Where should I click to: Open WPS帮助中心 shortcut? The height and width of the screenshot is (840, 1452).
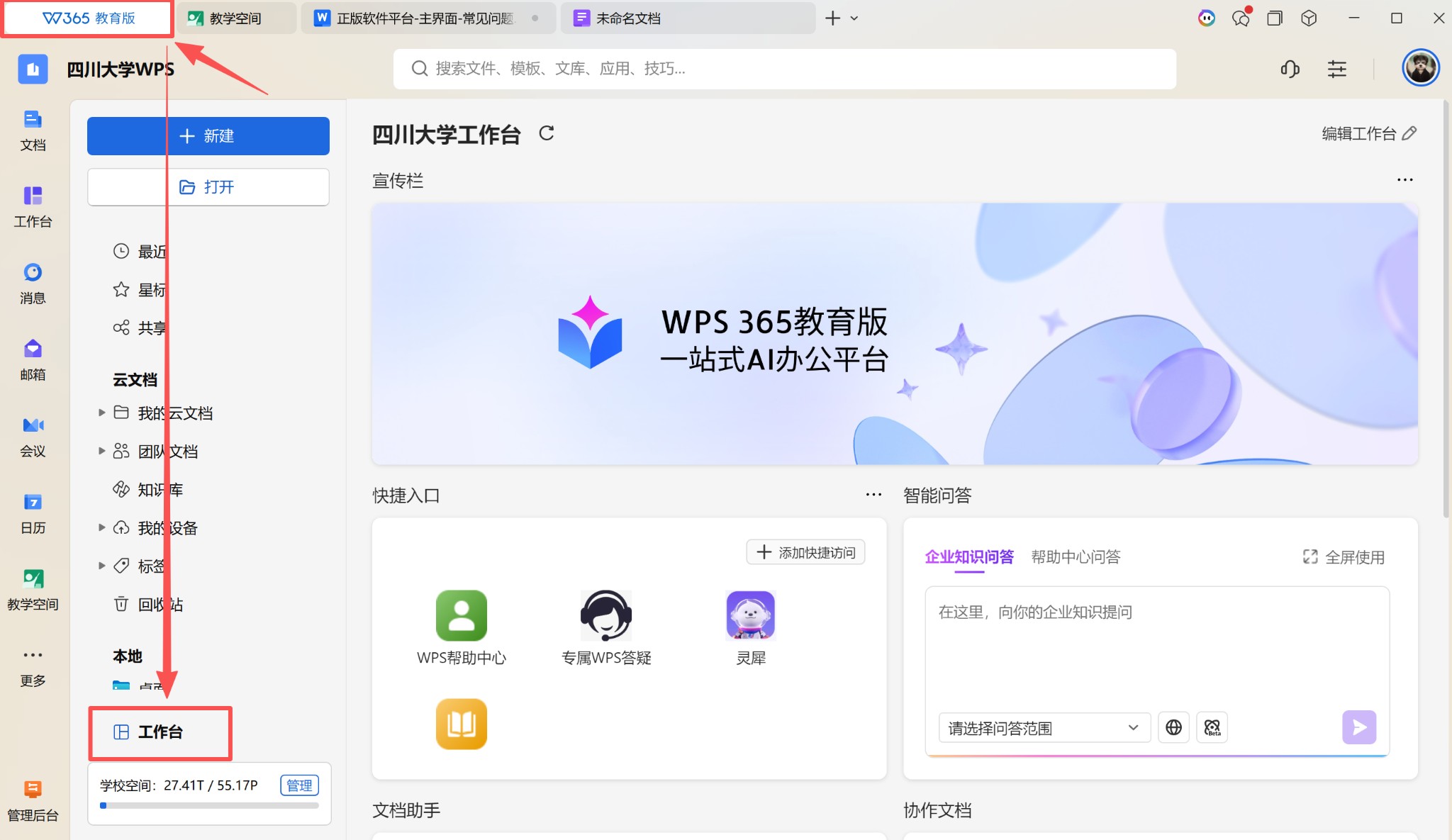(462, 628)
